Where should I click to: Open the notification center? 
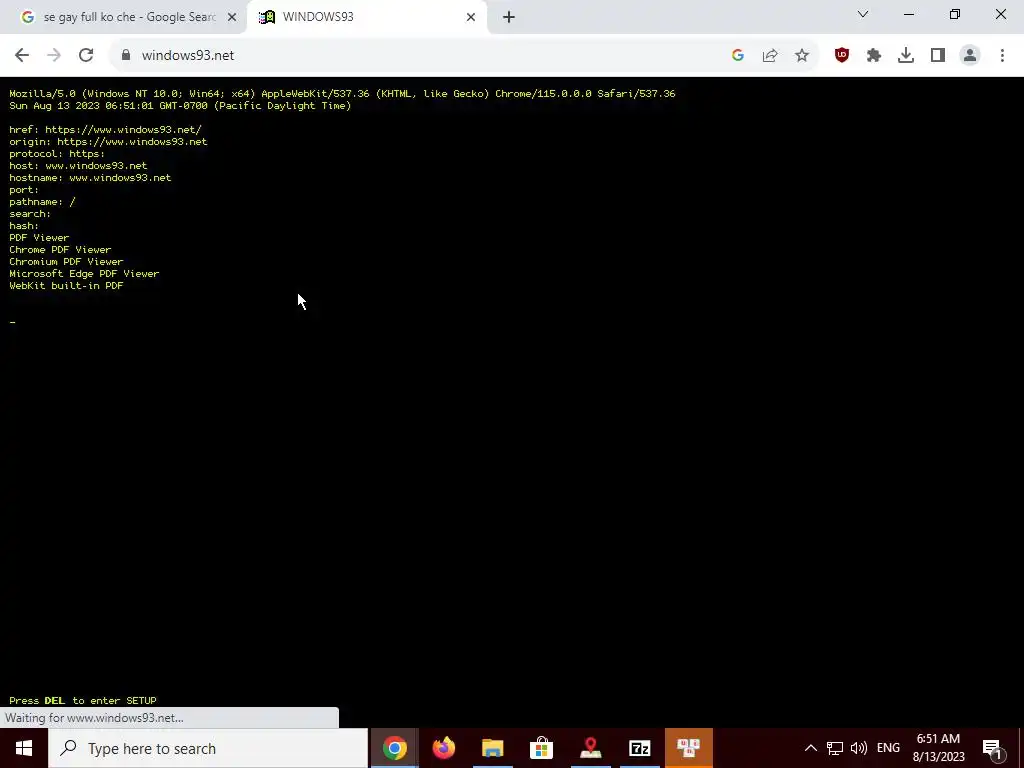click(993, 748)
